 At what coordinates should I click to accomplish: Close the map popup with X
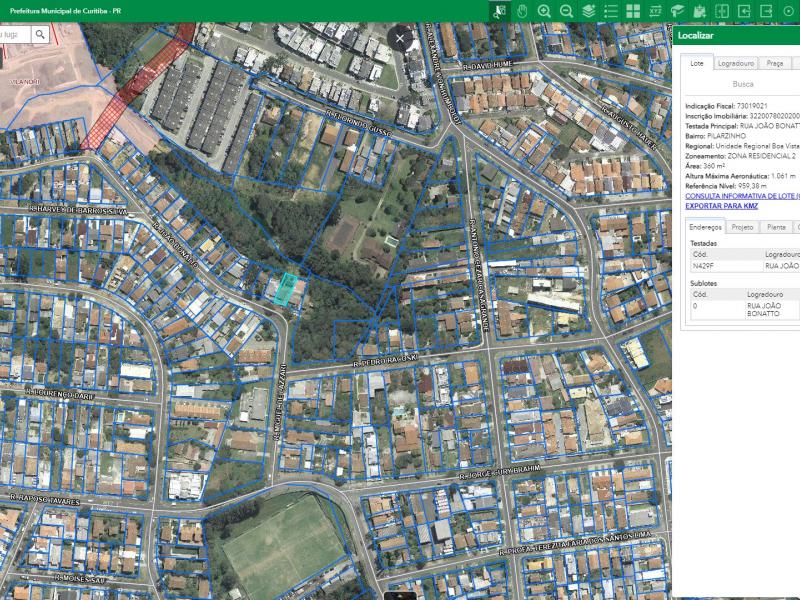[x=400, y=38]
